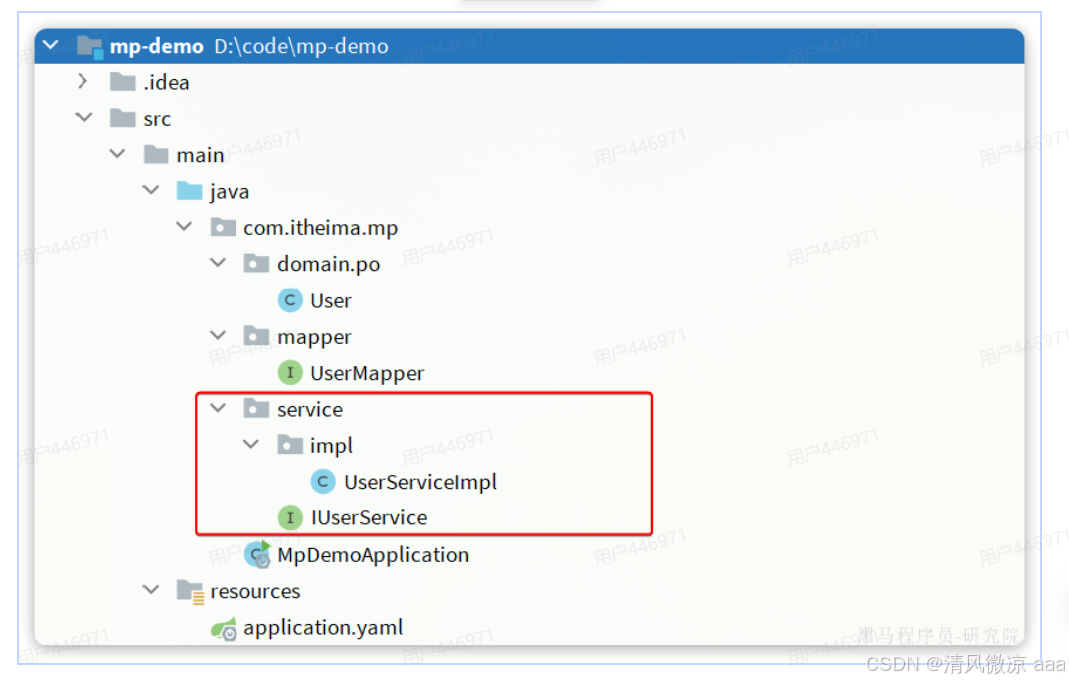Click the com.itheima.mp package icon
The image size is (1069, 681).
tap(223, 227)
